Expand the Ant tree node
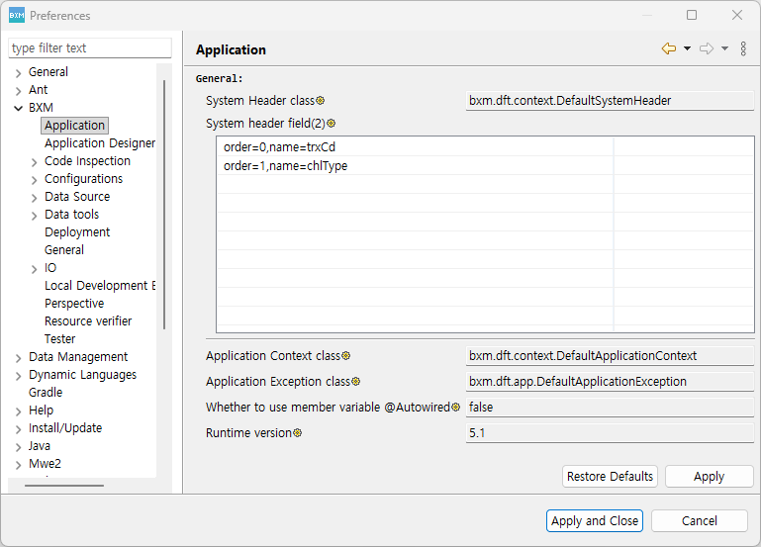Screen dimensions: 761x547 [18, 91]
